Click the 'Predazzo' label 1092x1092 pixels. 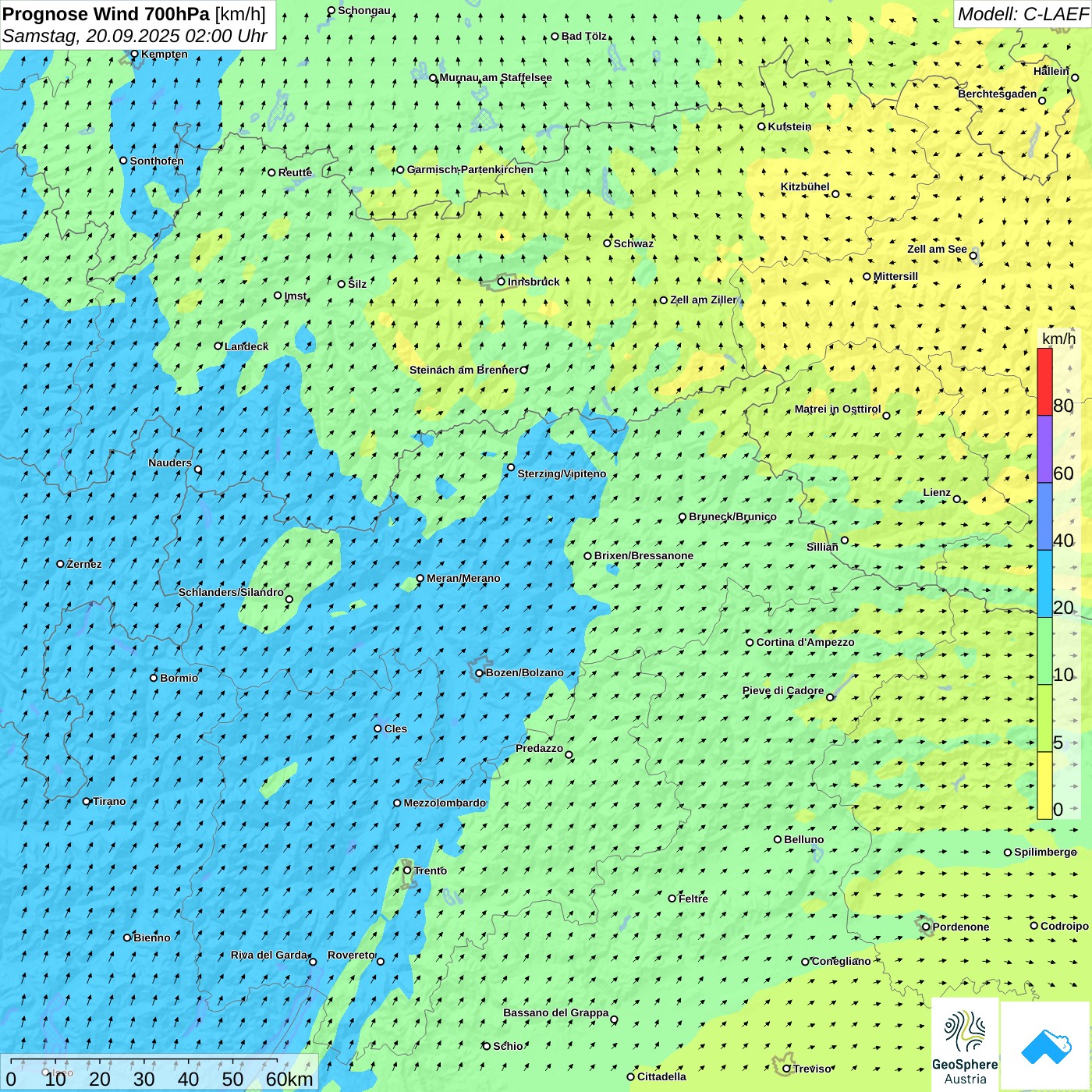539,748
